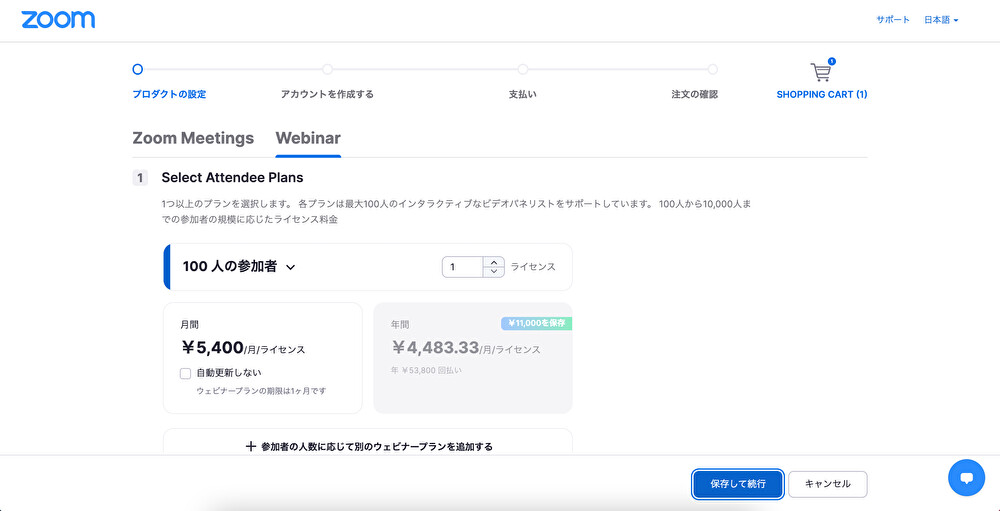Click the first progress step circle
Image resolution: width=1000 pixels, height=511 pixels.
click(x=138, y=69)
